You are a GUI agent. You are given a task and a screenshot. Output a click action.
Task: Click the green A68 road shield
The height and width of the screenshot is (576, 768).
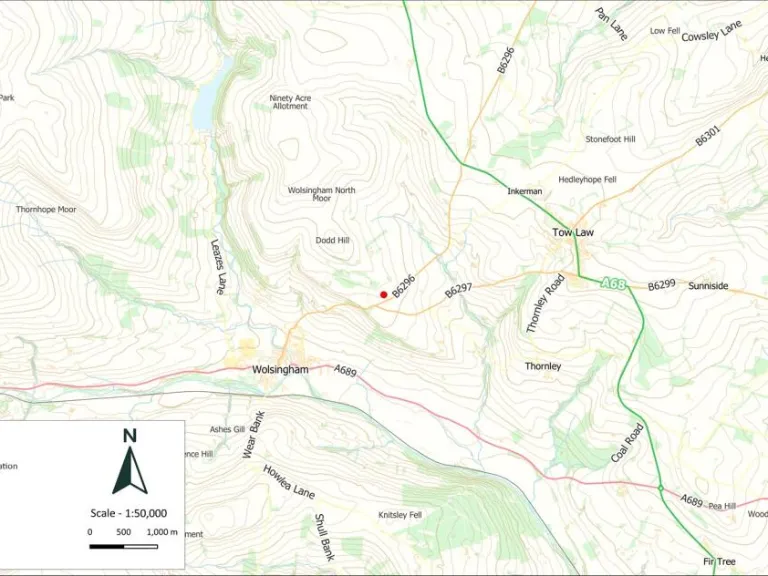point(614,285)
